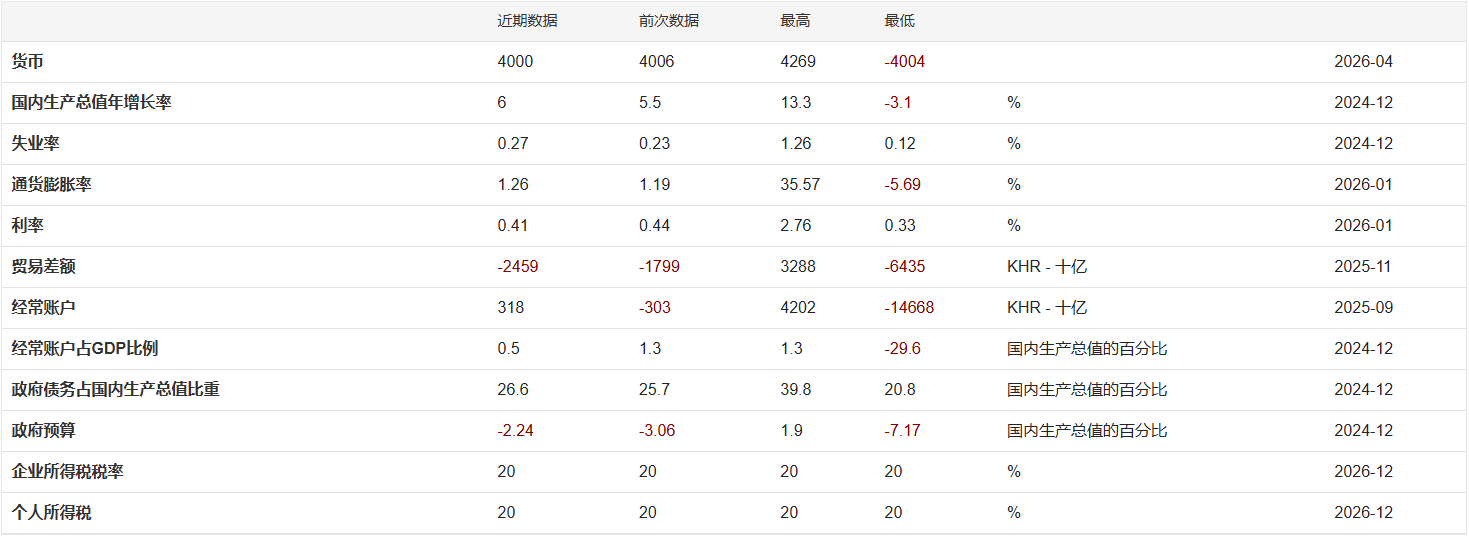1469x536 pixels.
Task: Click the -2459 value in 贸易差额 row
Action: [x=517, y=267]
